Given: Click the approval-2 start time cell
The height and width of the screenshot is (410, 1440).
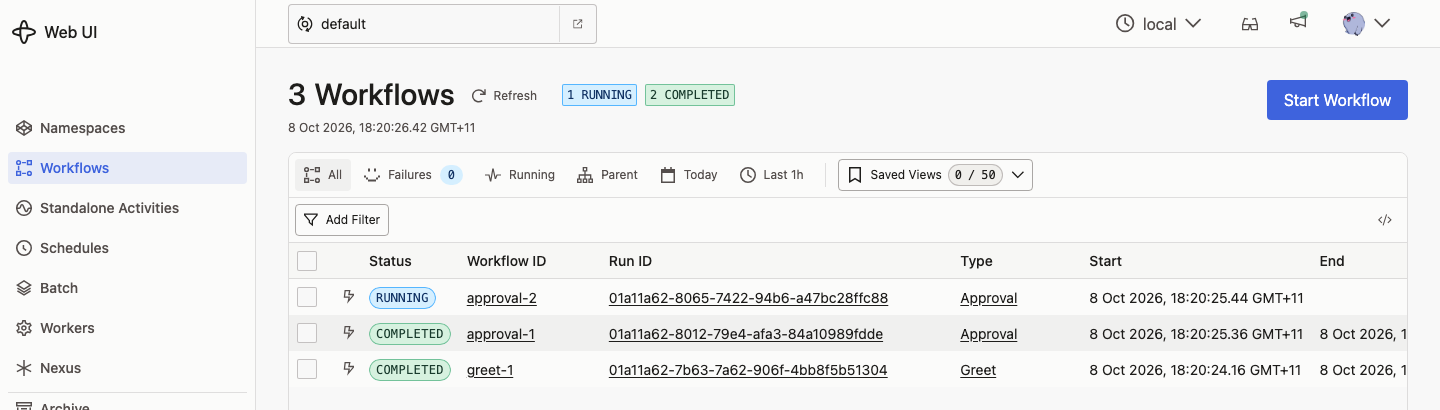Looking at the screenshot, I should click(x=1196, y=298).
